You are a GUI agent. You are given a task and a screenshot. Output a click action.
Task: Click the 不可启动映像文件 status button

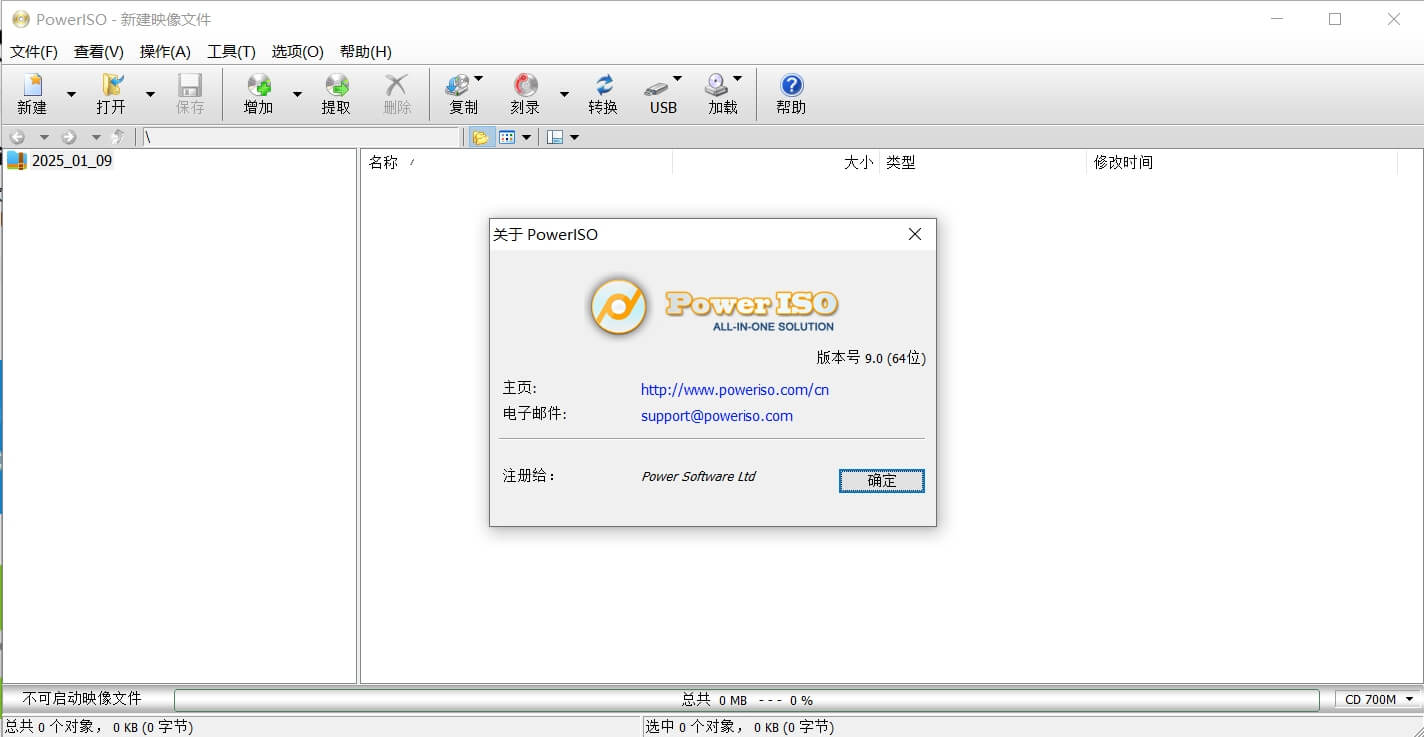[82, 698]
